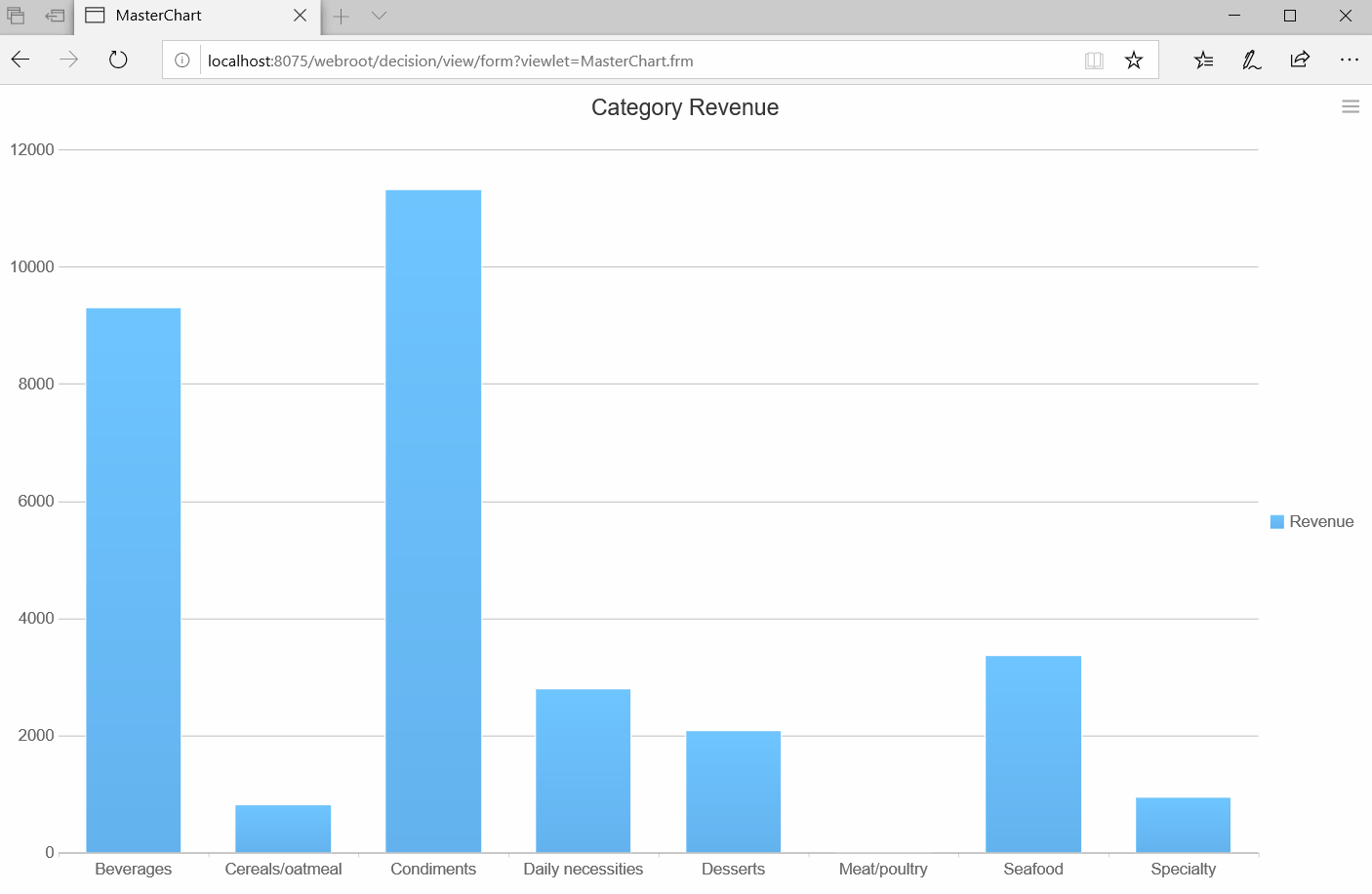This screenshot has width=1372, height=894.
Task: Activate Reading view icon
Action: [1094, 60]
